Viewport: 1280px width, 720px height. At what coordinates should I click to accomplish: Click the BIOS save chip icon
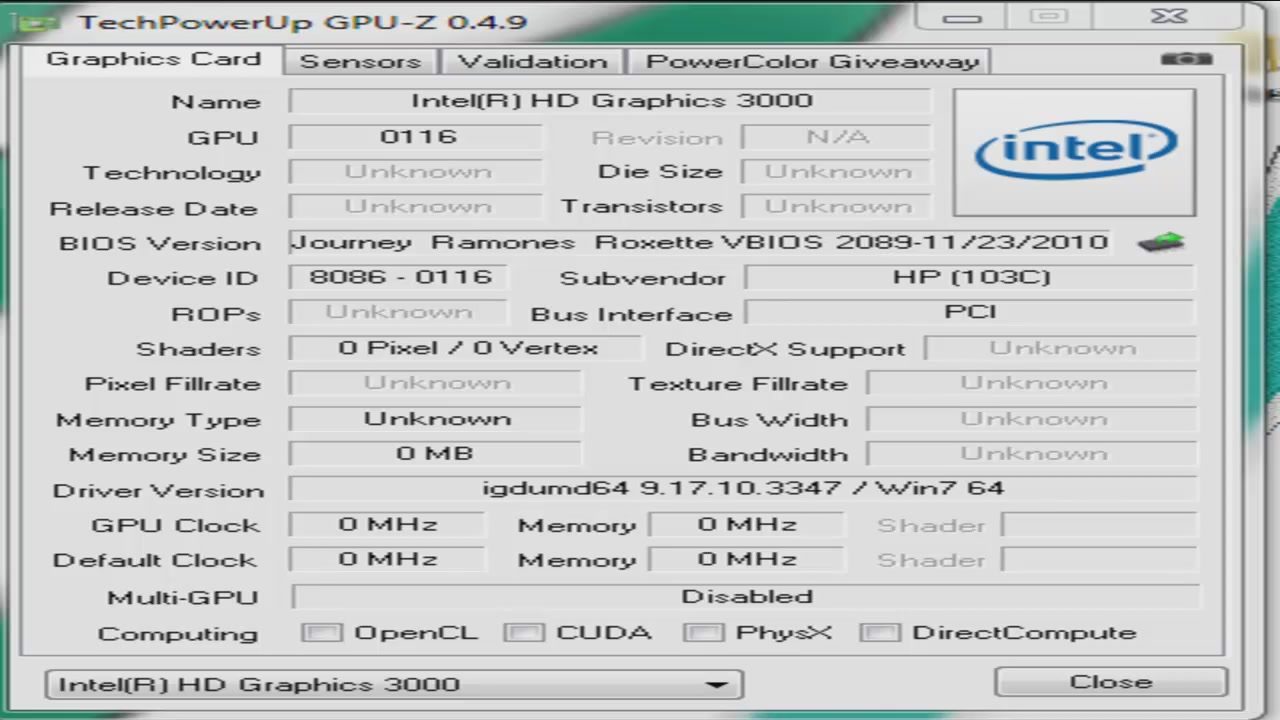point(1161,242)
